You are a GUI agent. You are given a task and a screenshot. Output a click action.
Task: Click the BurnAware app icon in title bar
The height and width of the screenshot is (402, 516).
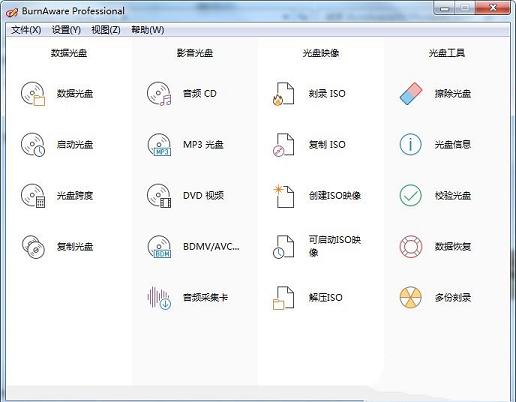coord(12,12)
